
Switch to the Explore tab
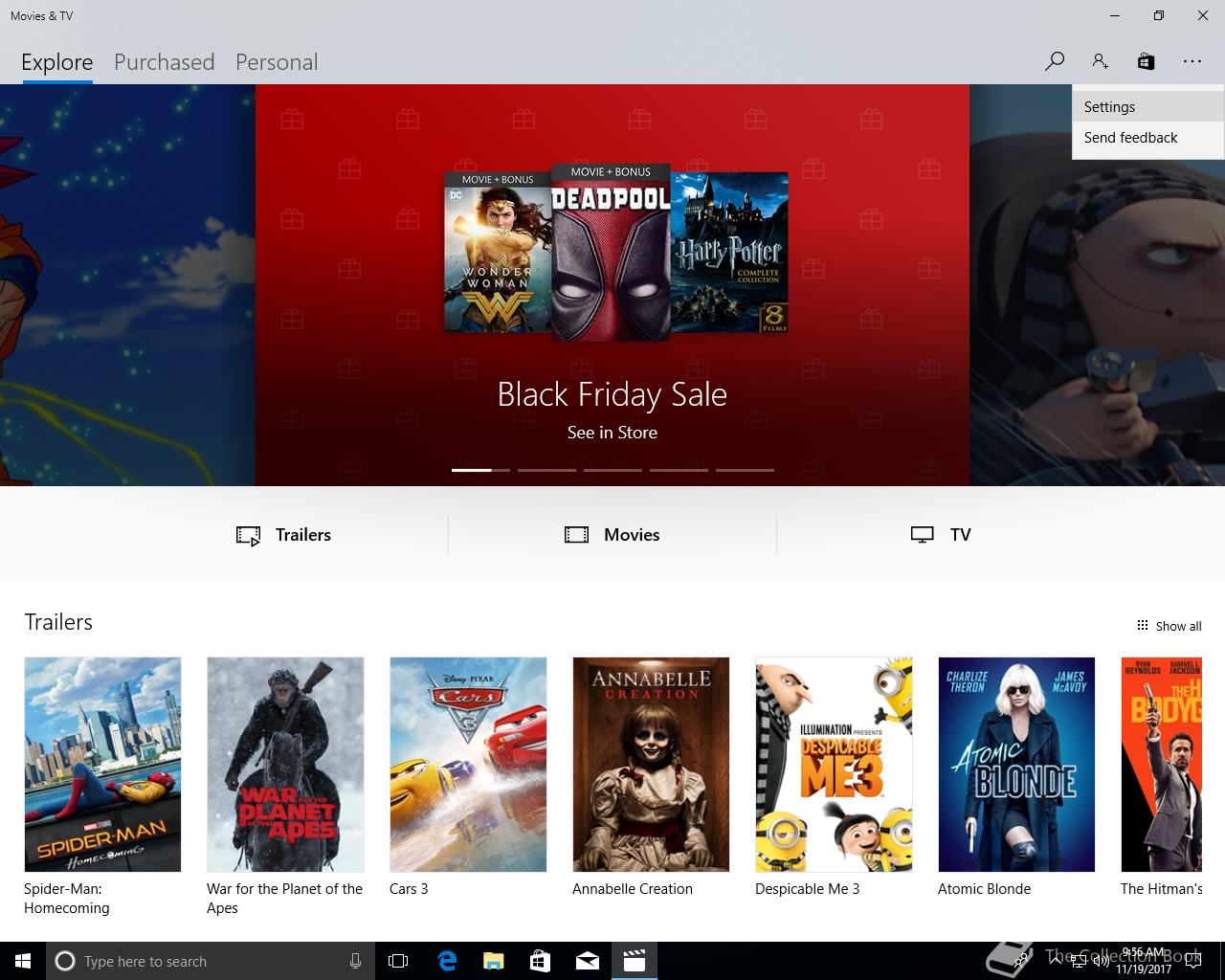click(57, 62)
